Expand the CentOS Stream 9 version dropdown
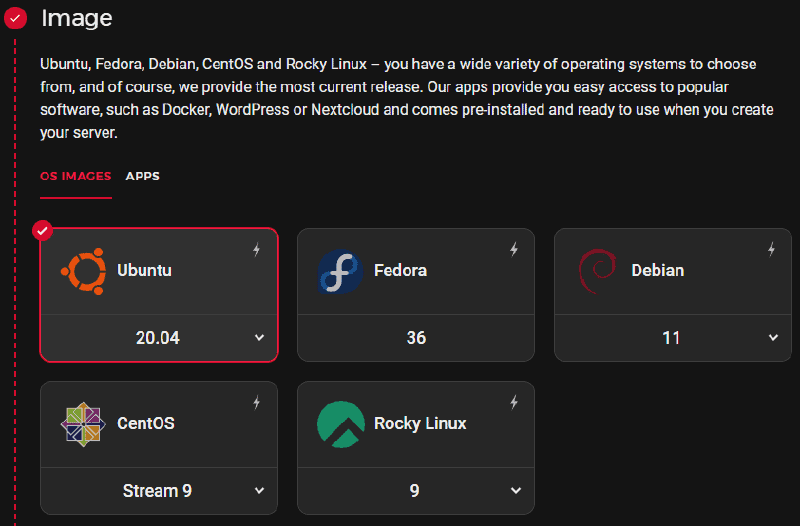 [x=259, y=491]
